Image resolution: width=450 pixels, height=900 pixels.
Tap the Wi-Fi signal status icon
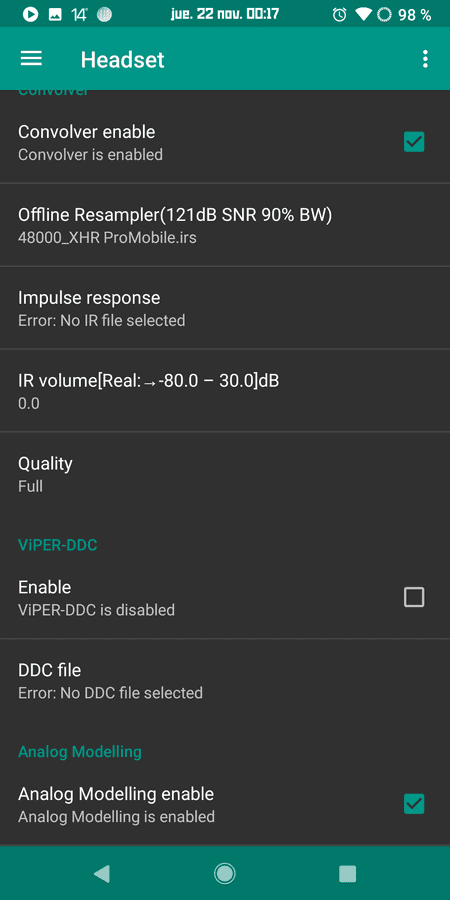pos(363,15)
